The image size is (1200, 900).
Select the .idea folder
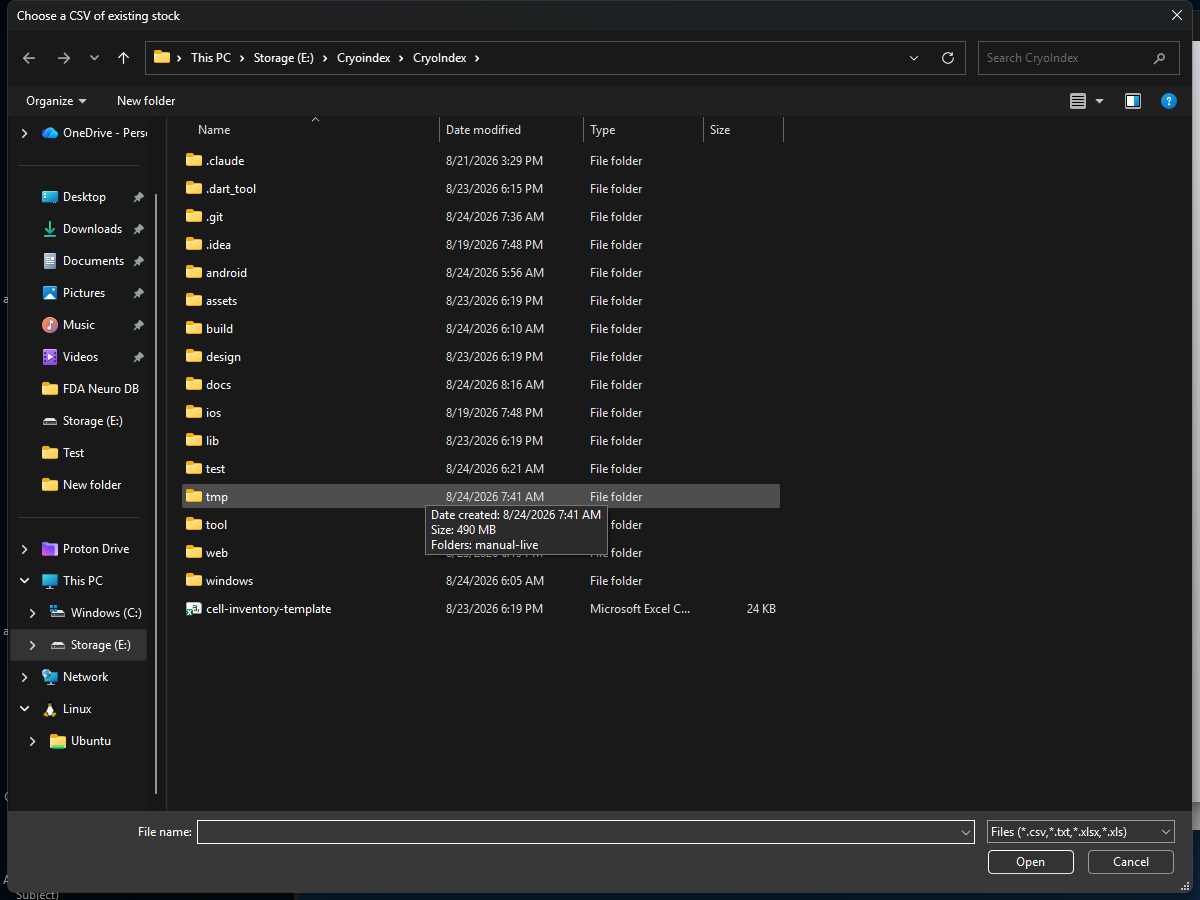click(x=481, y=245)
